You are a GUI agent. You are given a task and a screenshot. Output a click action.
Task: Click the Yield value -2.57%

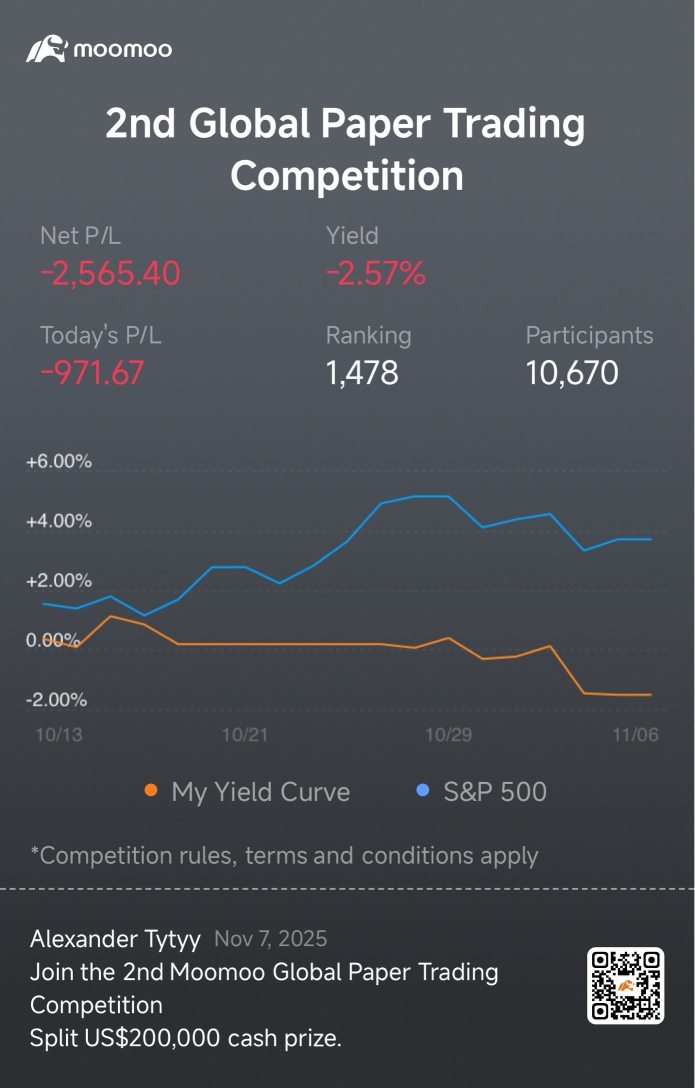click(x=376, y=272)
